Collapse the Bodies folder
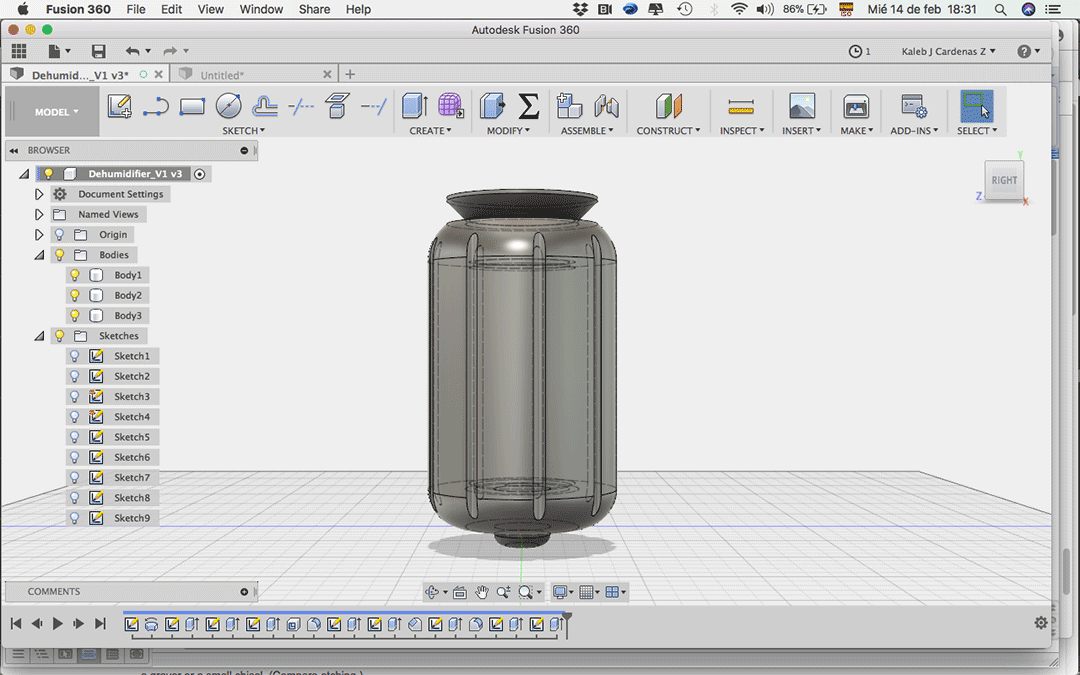The width and height of the screenshot is (1080, 675). click(x=39, y=255)
